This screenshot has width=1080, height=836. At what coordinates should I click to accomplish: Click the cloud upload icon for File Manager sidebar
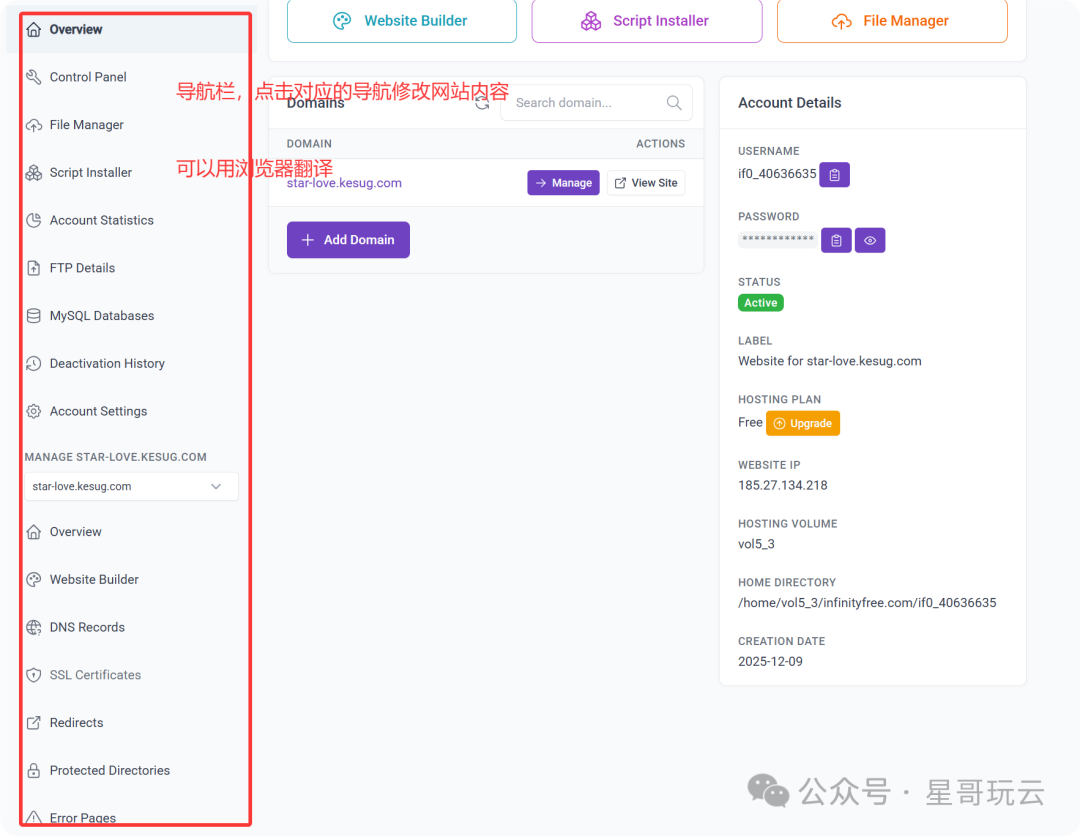click(x=34, y=125)
